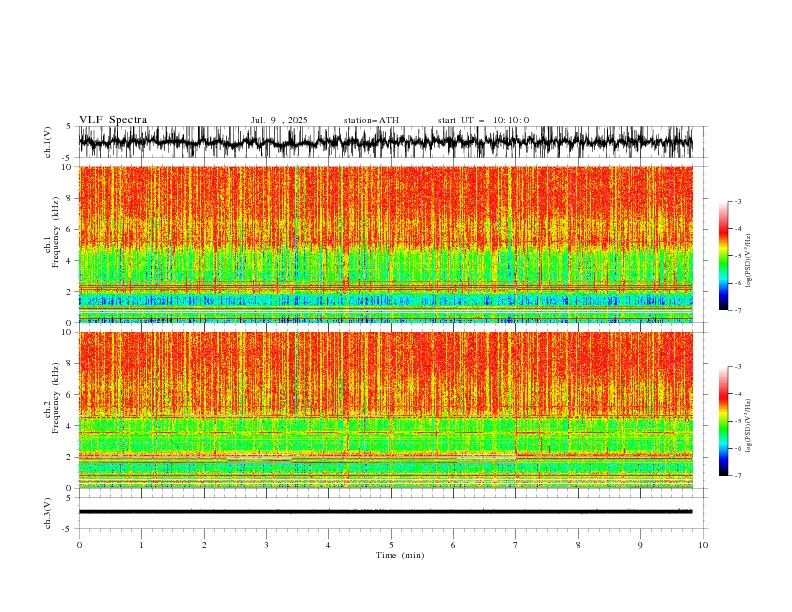Screen dimensions: 792x612
Task: Click the "6" kHz tick on ch.1 spectrogram
Action: [70, 229]
